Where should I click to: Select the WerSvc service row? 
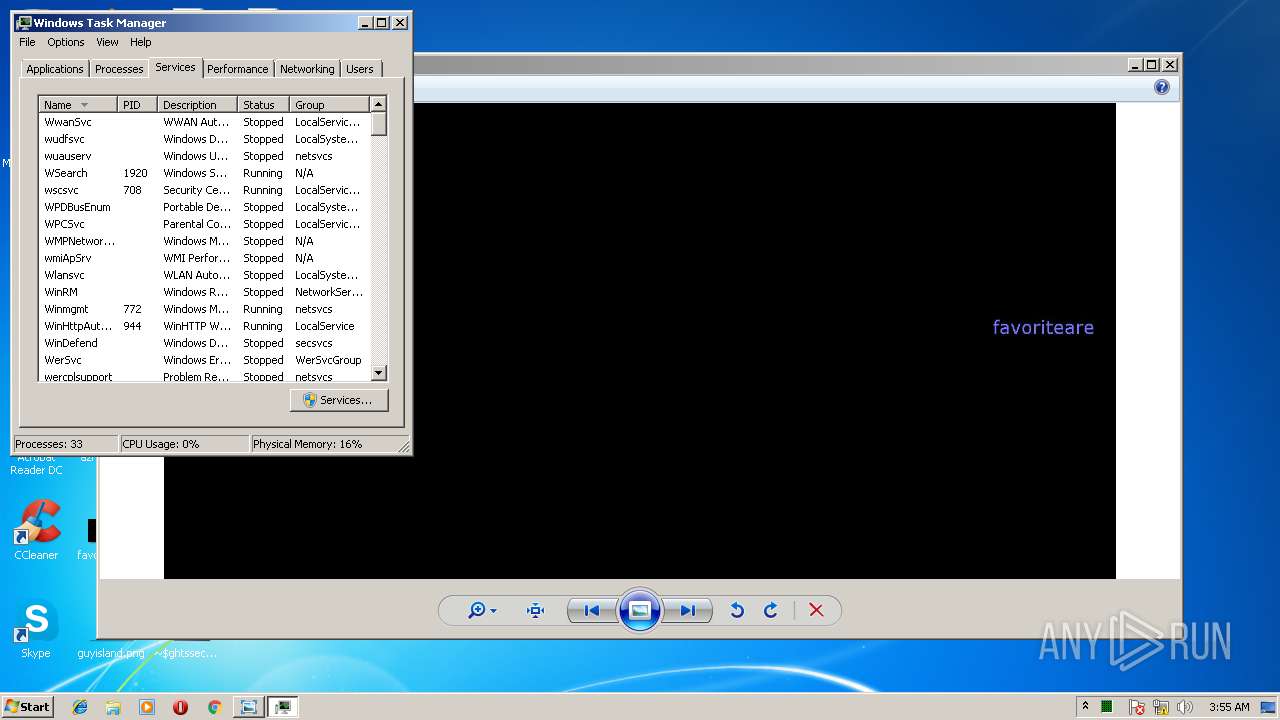pyautogui.click(x=204, y=360)
